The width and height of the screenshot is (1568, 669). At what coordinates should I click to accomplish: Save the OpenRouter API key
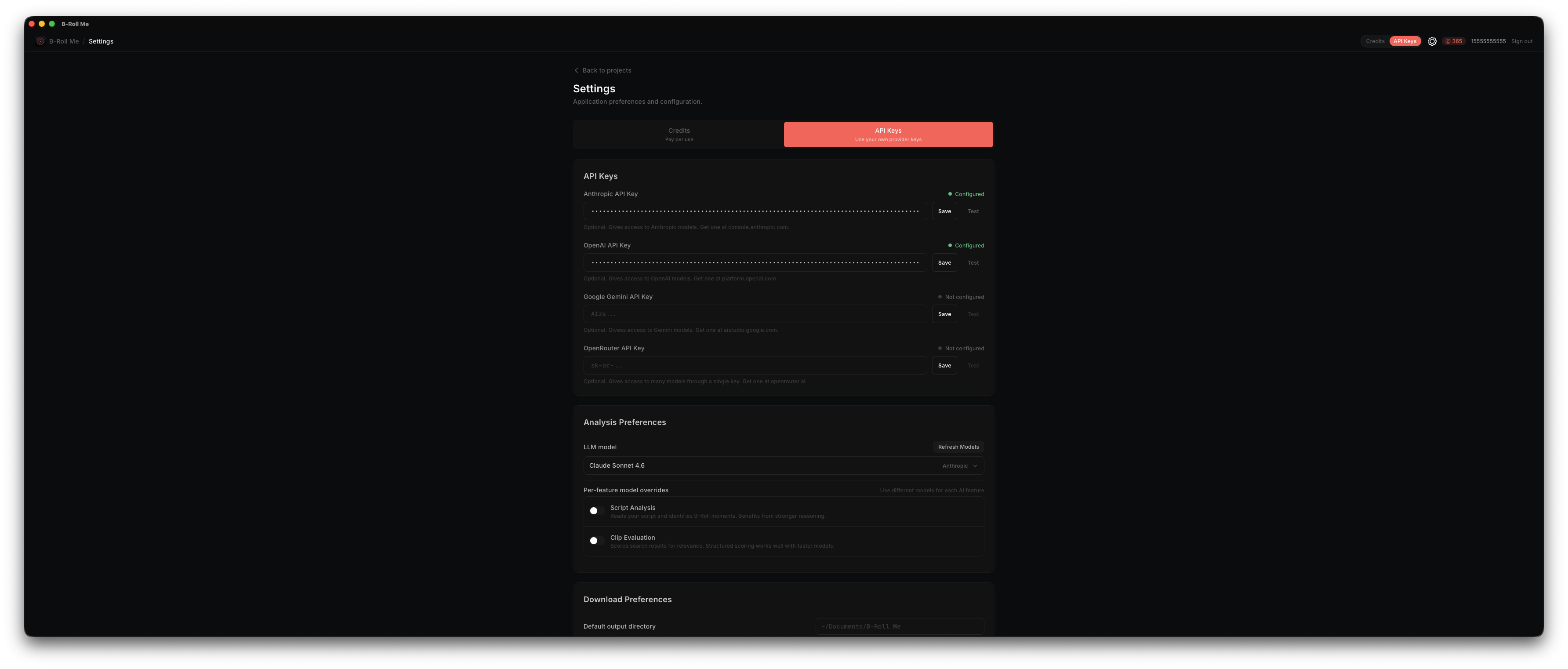944,366
